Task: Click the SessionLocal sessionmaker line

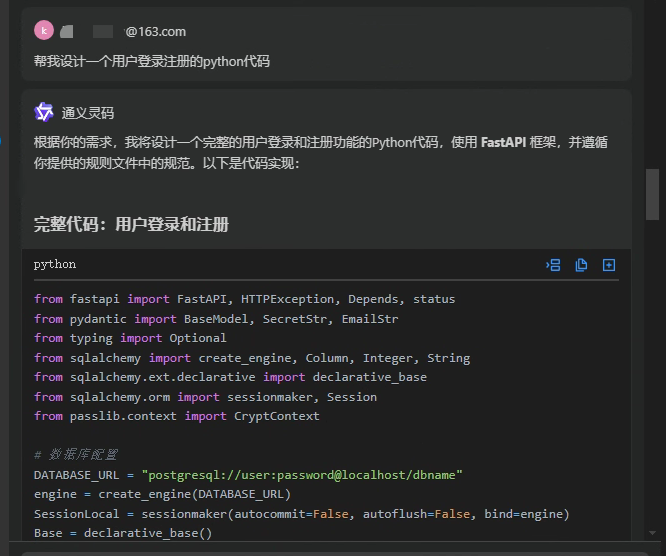Action: [x=301, y=514]
